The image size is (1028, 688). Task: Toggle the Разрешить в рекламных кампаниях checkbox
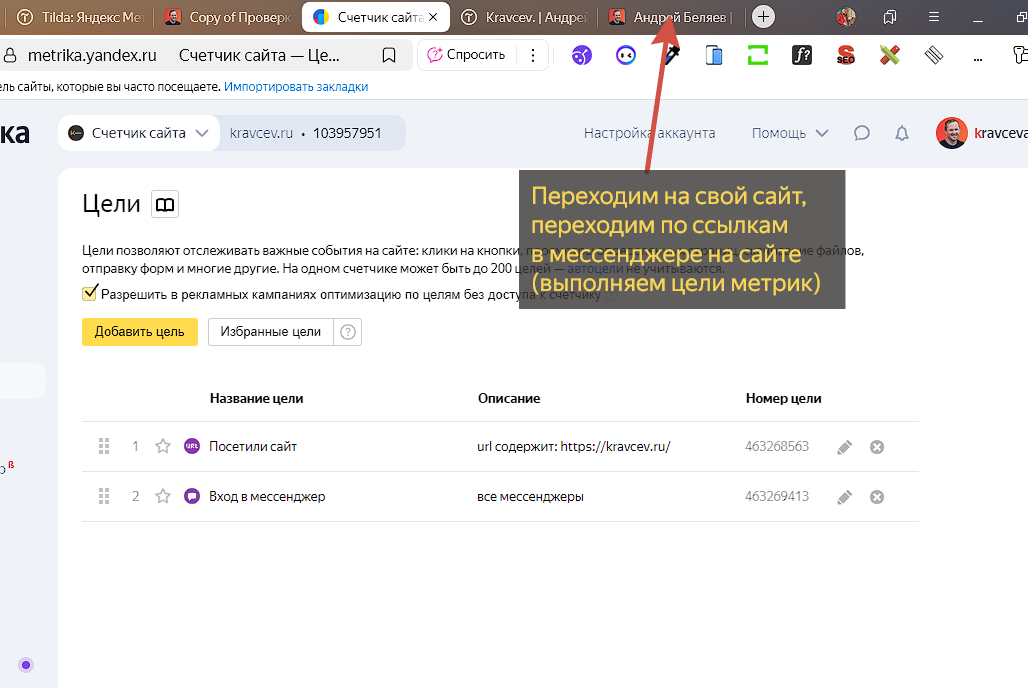coord(90,293)
